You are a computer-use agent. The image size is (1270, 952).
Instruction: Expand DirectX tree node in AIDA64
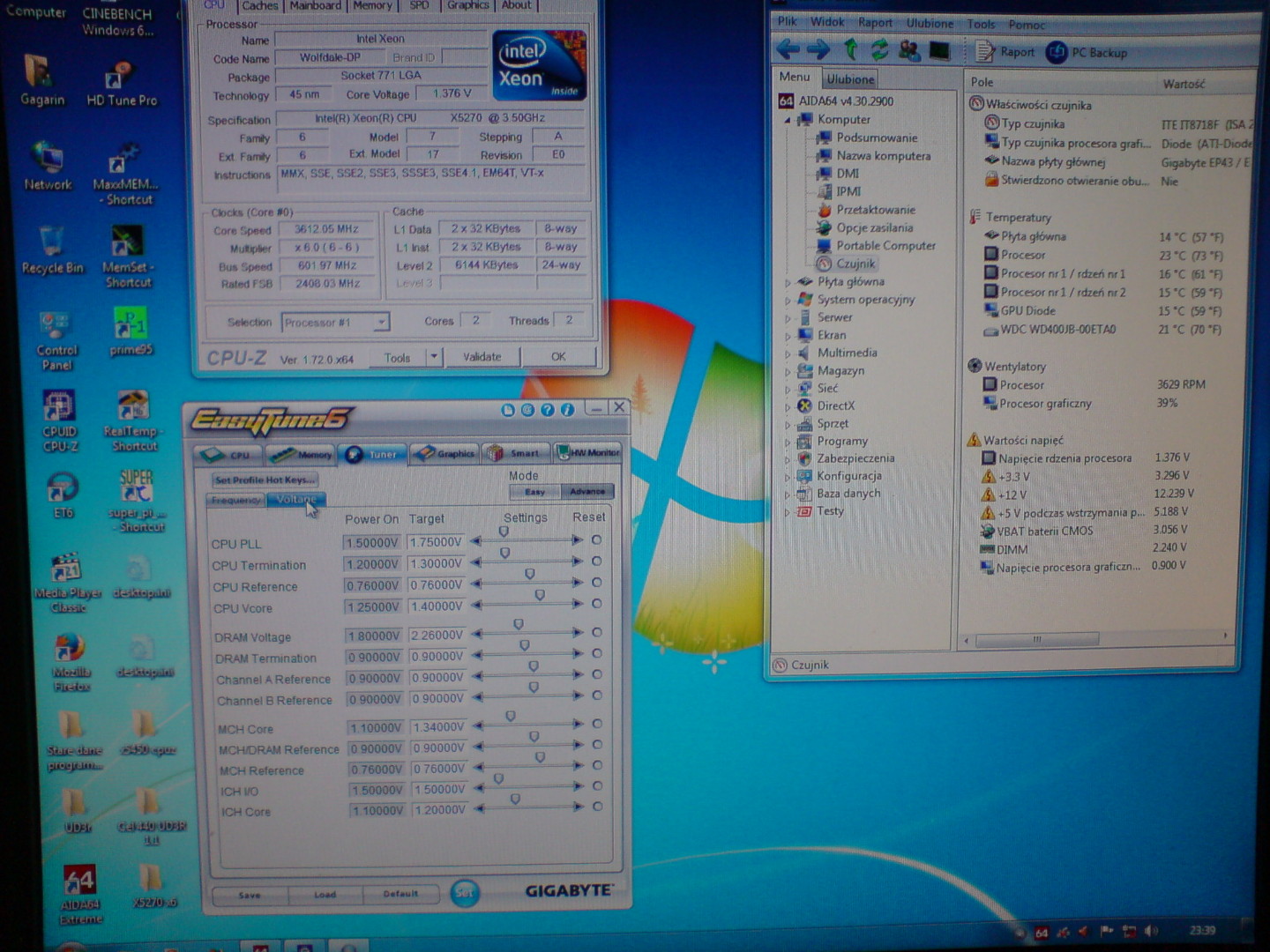pos(788,407)
